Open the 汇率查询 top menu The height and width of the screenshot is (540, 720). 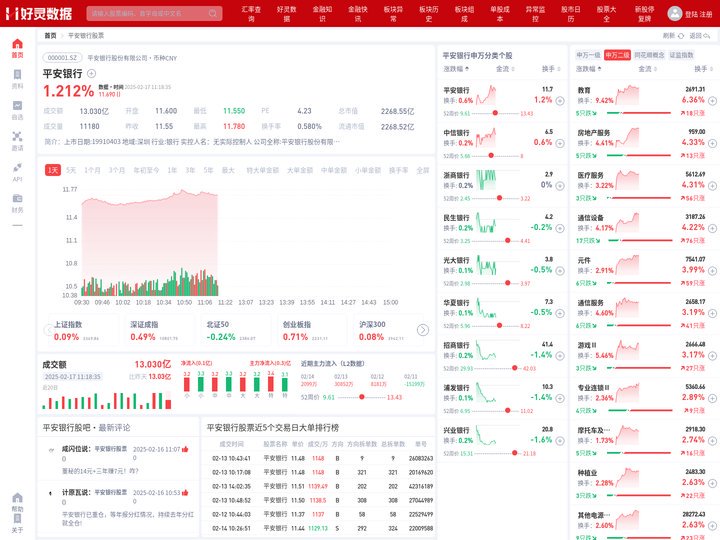251,14
